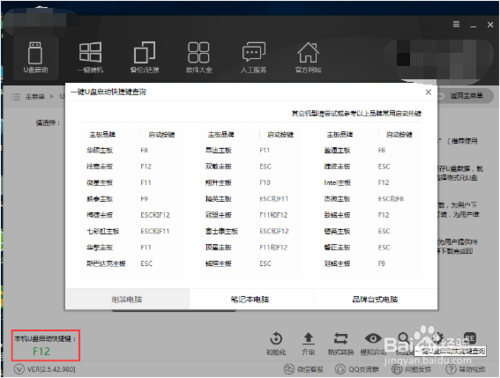Click the VER[2.5.42.980] version label
Viewport: 500px width, 378px height.
pyautogui.click(x=51, y=369)
